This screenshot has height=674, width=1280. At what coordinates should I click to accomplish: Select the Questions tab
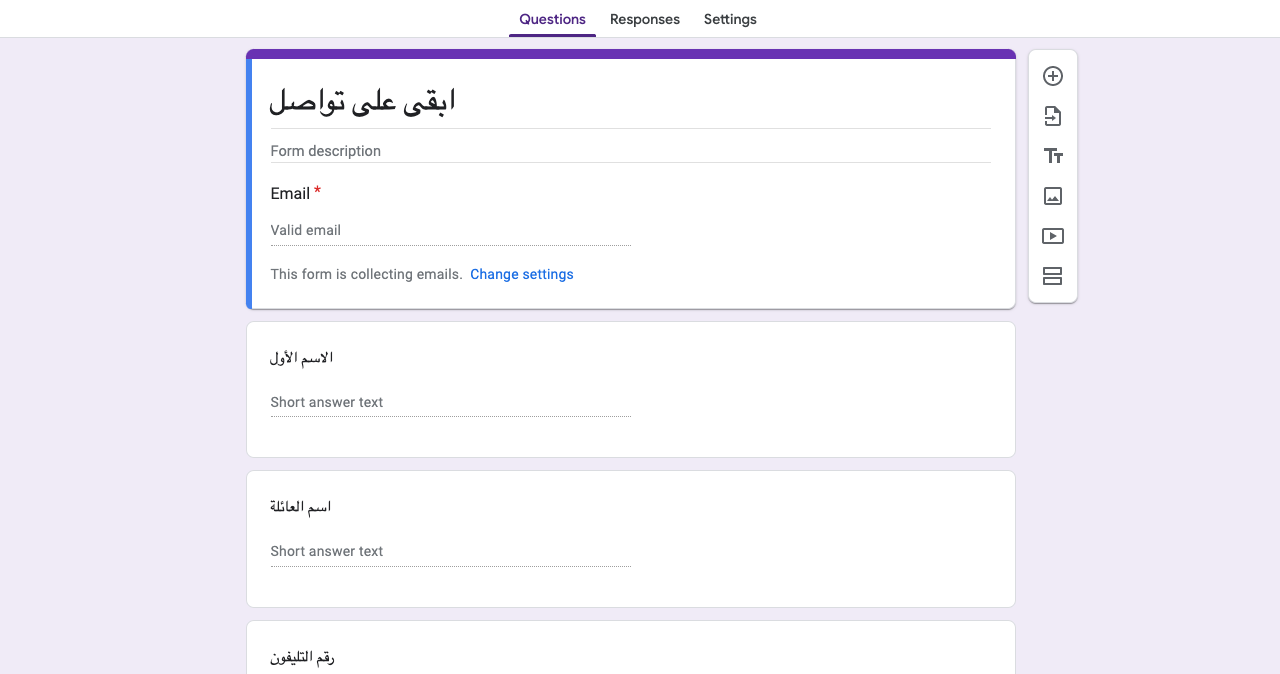[552, 19]
